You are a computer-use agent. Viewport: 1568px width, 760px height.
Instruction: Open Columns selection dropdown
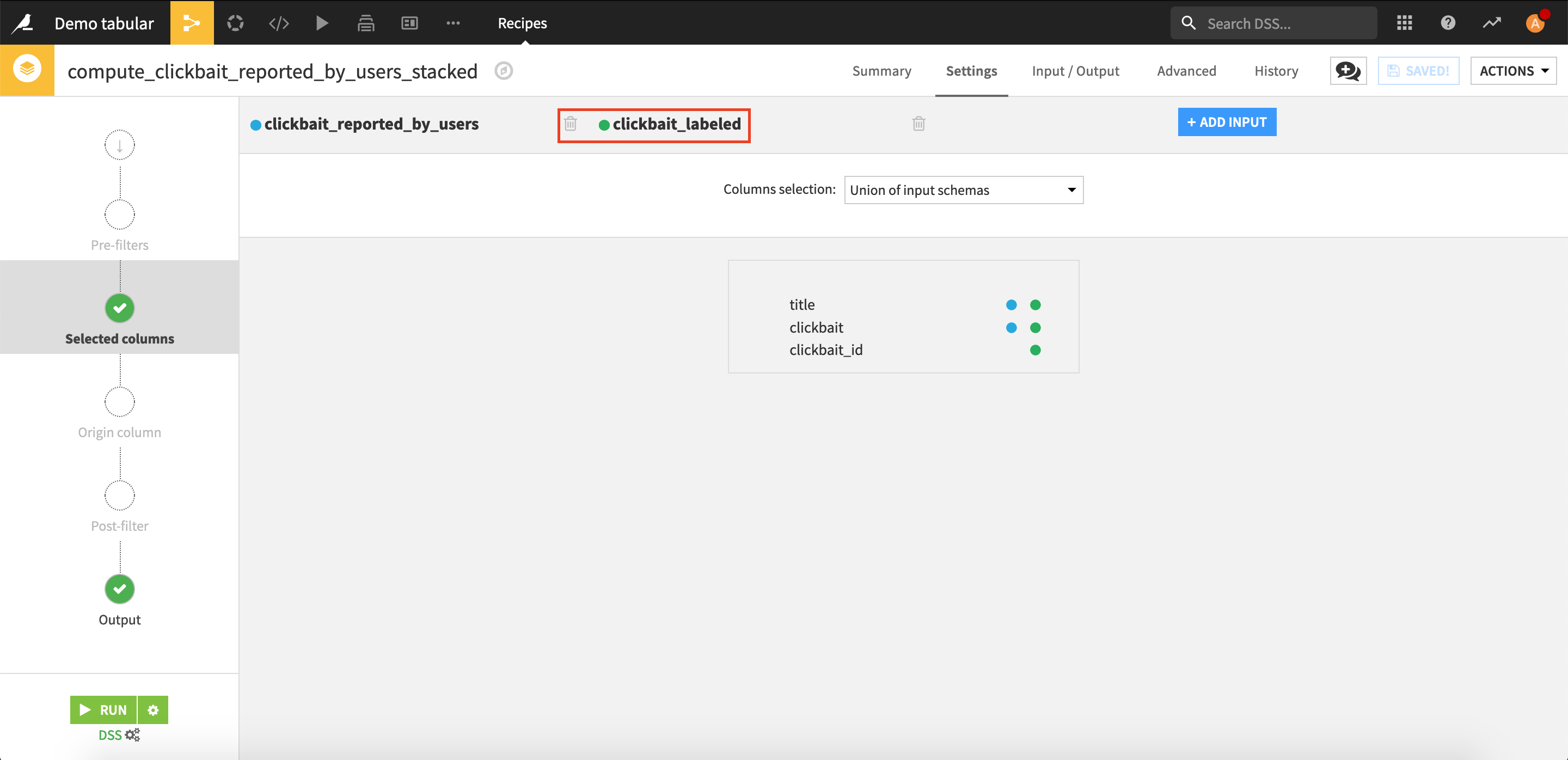point(964,190)
